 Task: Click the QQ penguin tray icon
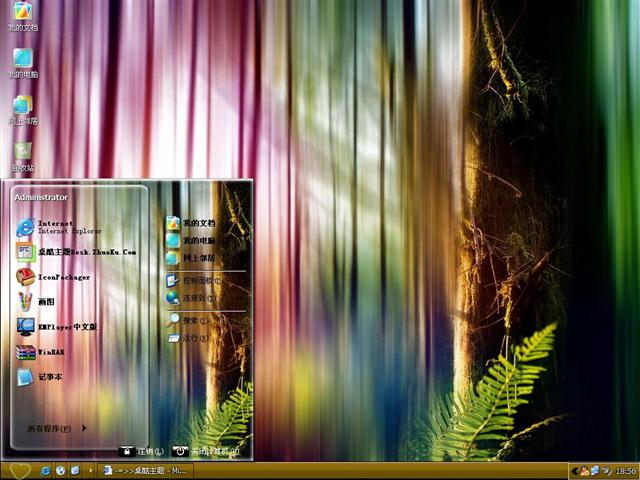[584, 471]
